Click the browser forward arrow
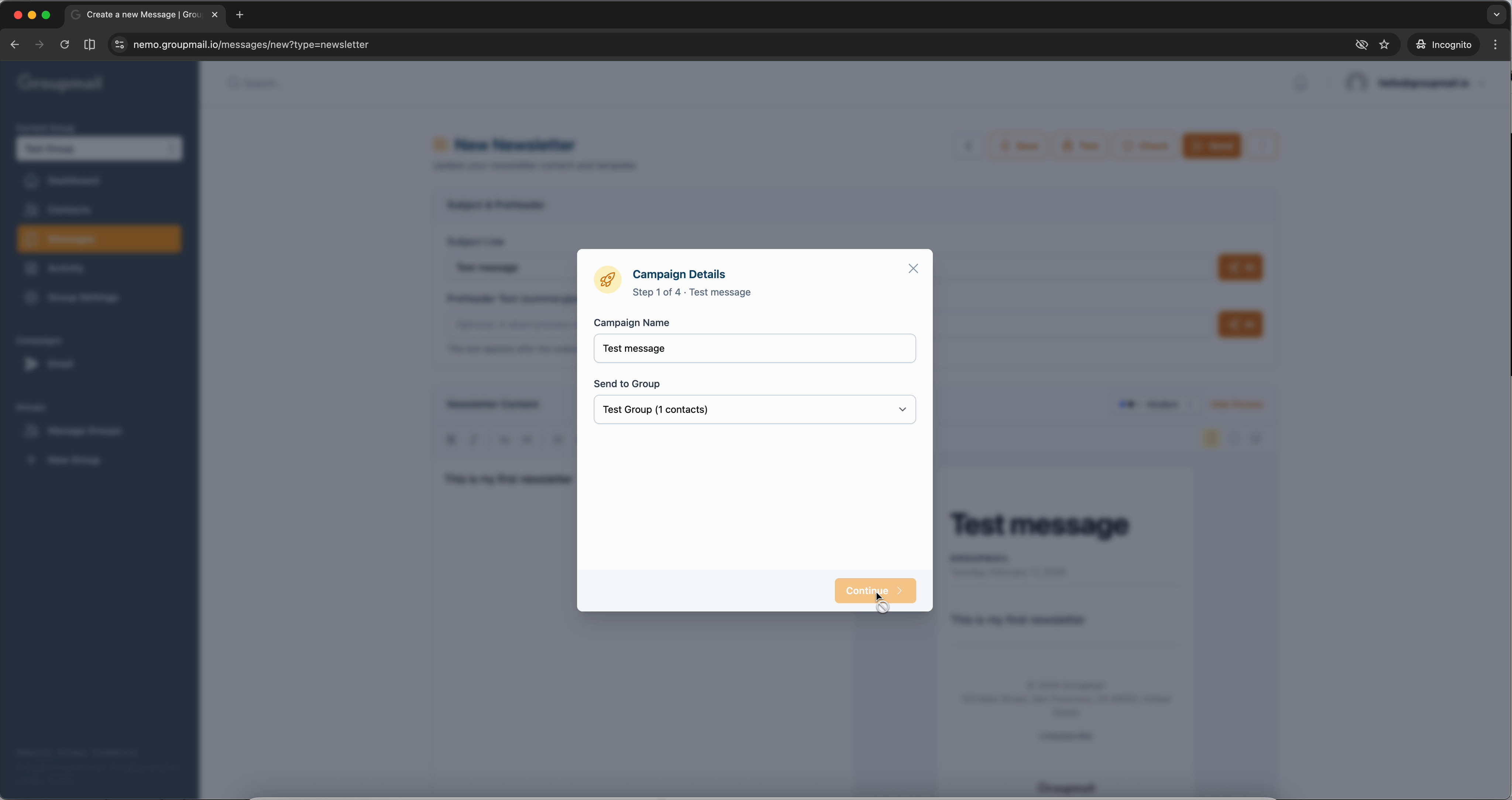This screenshot has height=800, width=1512. (39, 45)
